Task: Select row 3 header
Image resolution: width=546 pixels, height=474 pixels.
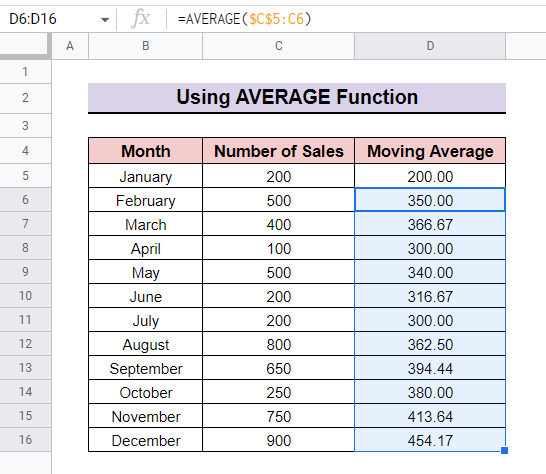Action: click(25, 125)
